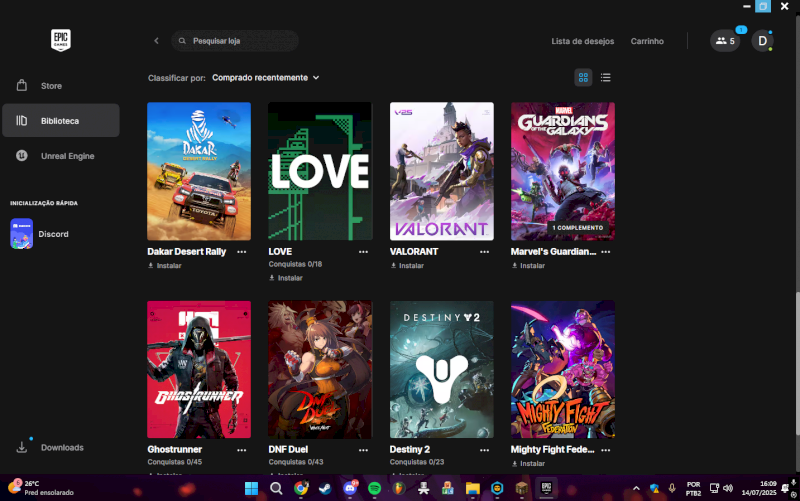The width and height of the screenshot is (800, 501).
Task: Click the library vertical scrollbar
Action: pos(797,363)
